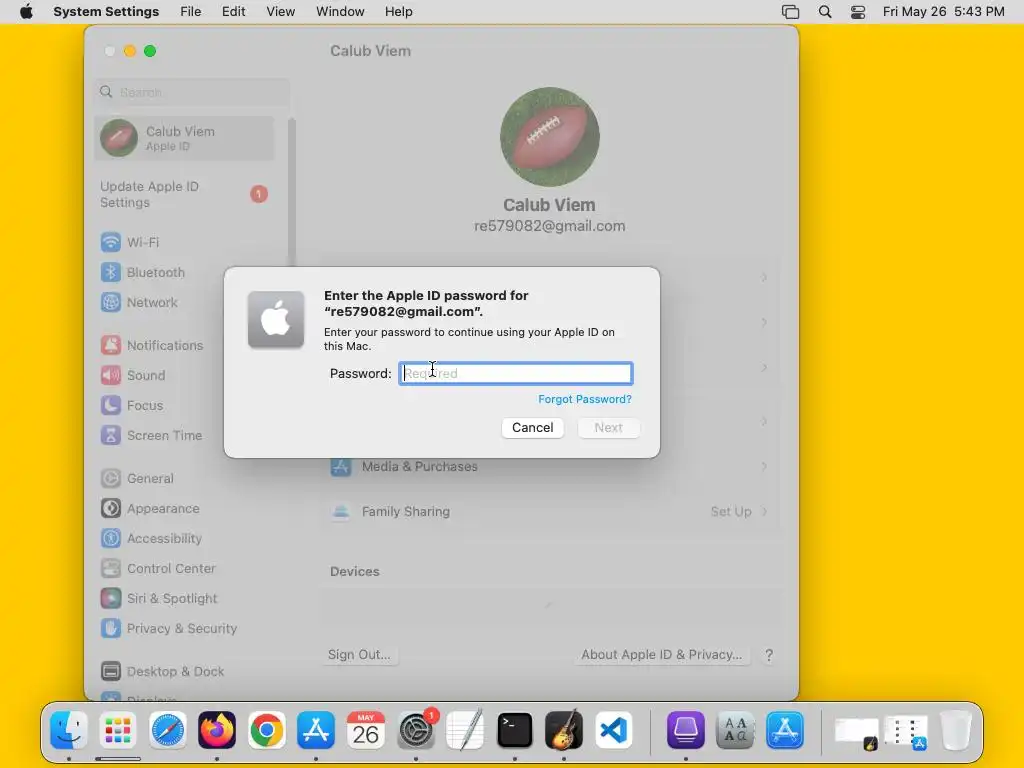This screenshot has height=768, width=1024.
Task: Click the date and time in menu bar
Action: pos(943,12)
